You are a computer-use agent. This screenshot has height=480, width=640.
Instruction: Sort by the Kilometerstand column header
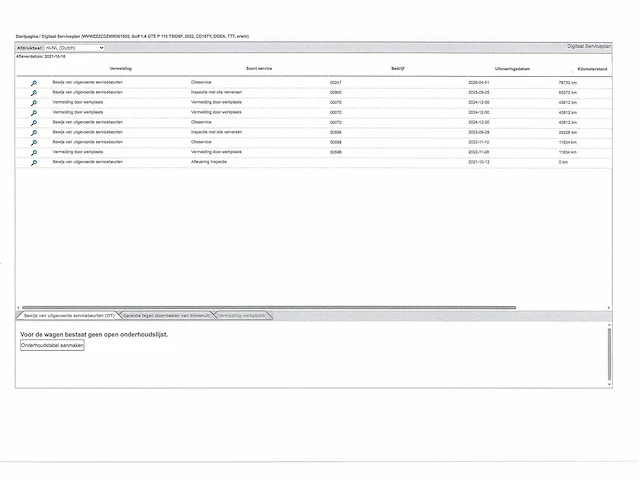[592, 69]
